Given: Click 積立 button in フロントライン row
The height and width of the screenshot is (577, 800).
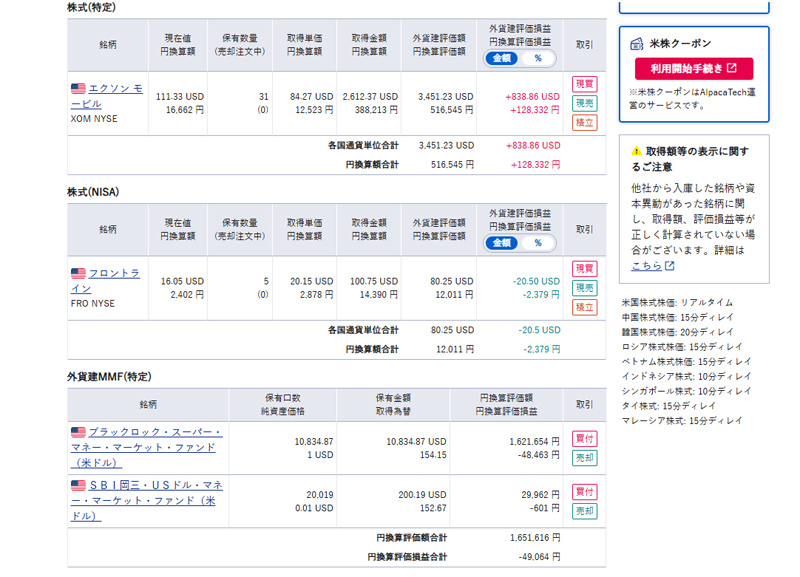Looking at the screenshot, I should [585, 308].
